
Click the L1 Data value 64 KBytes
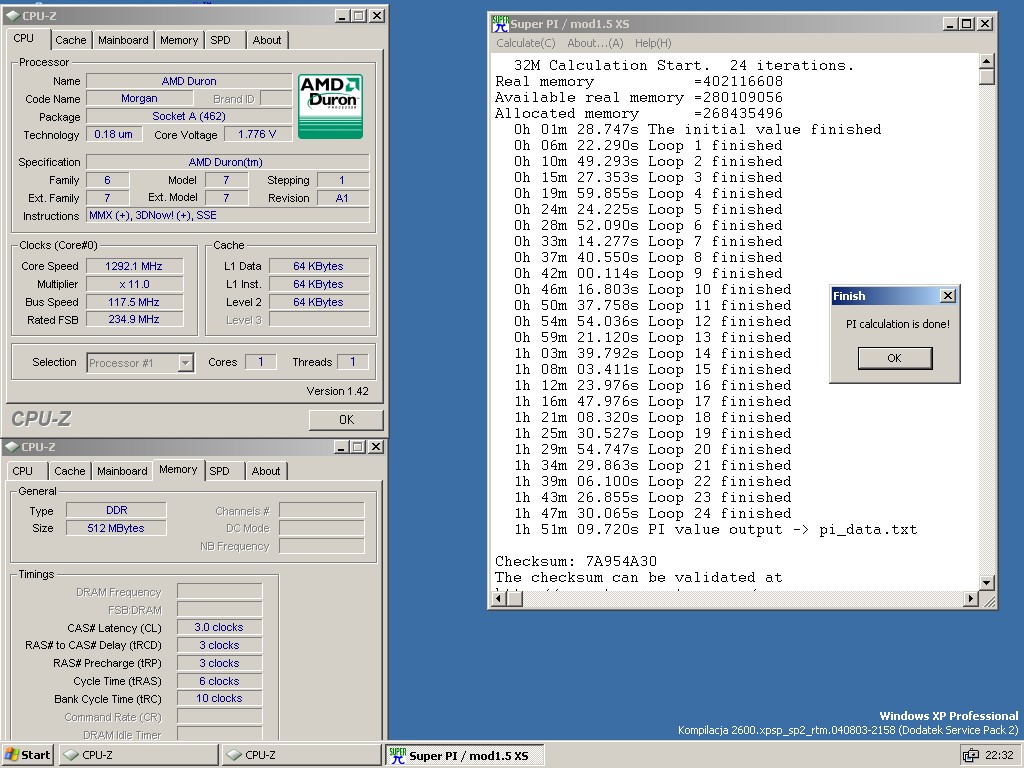coord(319,266)
